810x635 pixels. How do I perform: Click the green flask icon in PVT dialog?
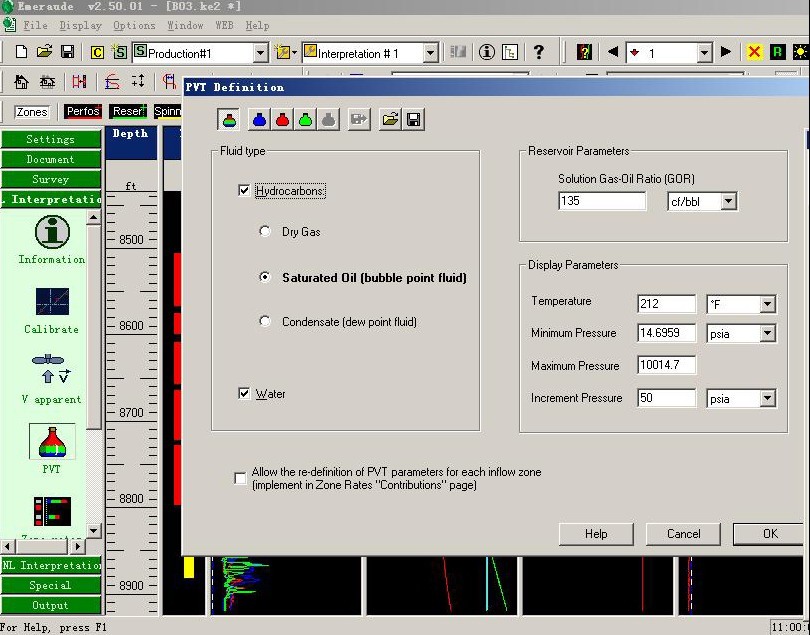(x=305, y=120)
